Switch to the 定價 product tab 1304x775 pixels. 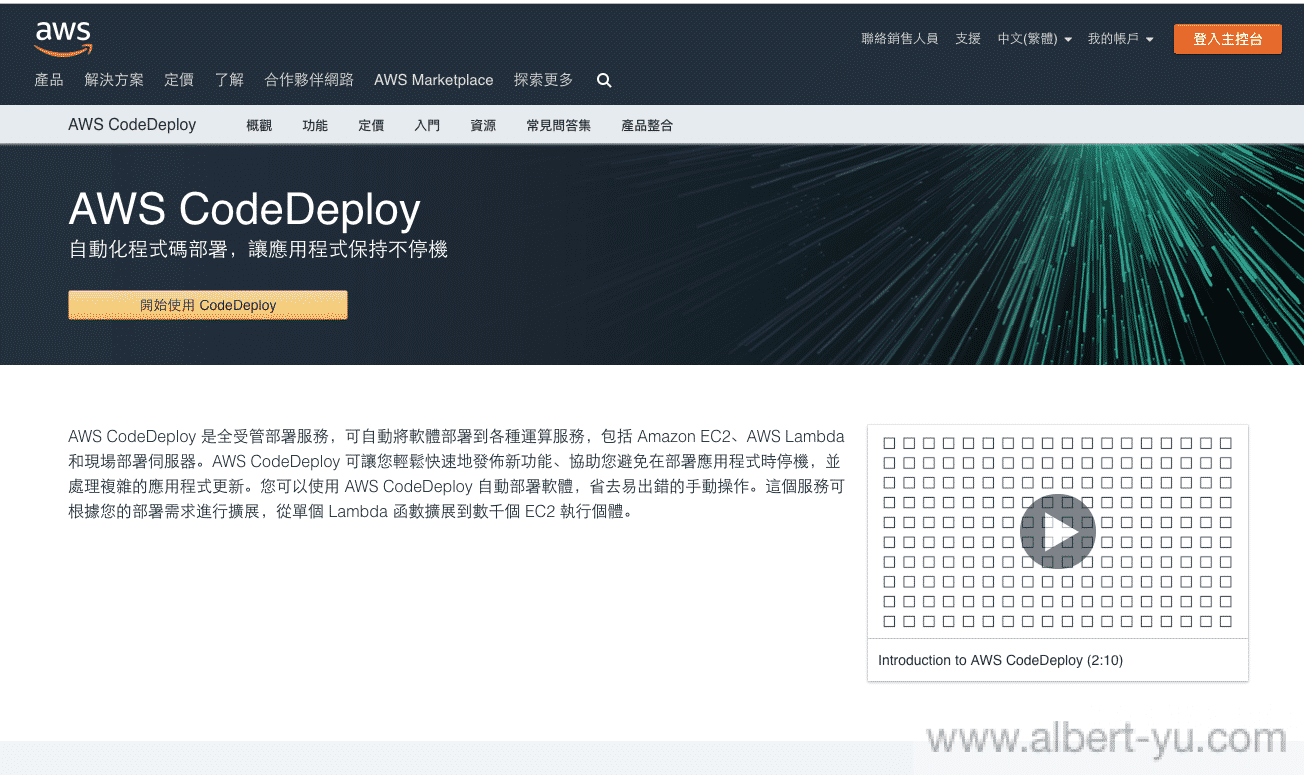click(x=371, y=126)
